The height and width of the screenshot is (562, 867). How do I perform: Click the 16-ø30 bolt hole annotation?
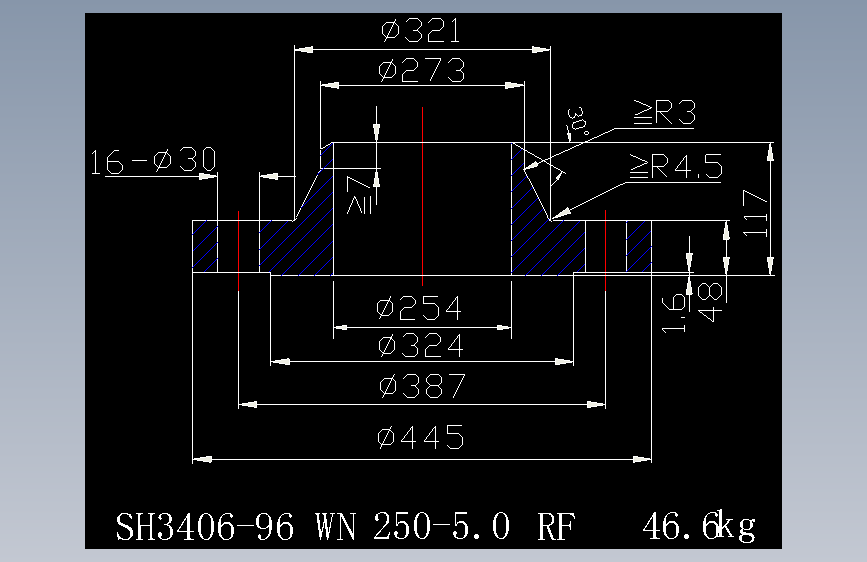point(153,161)
